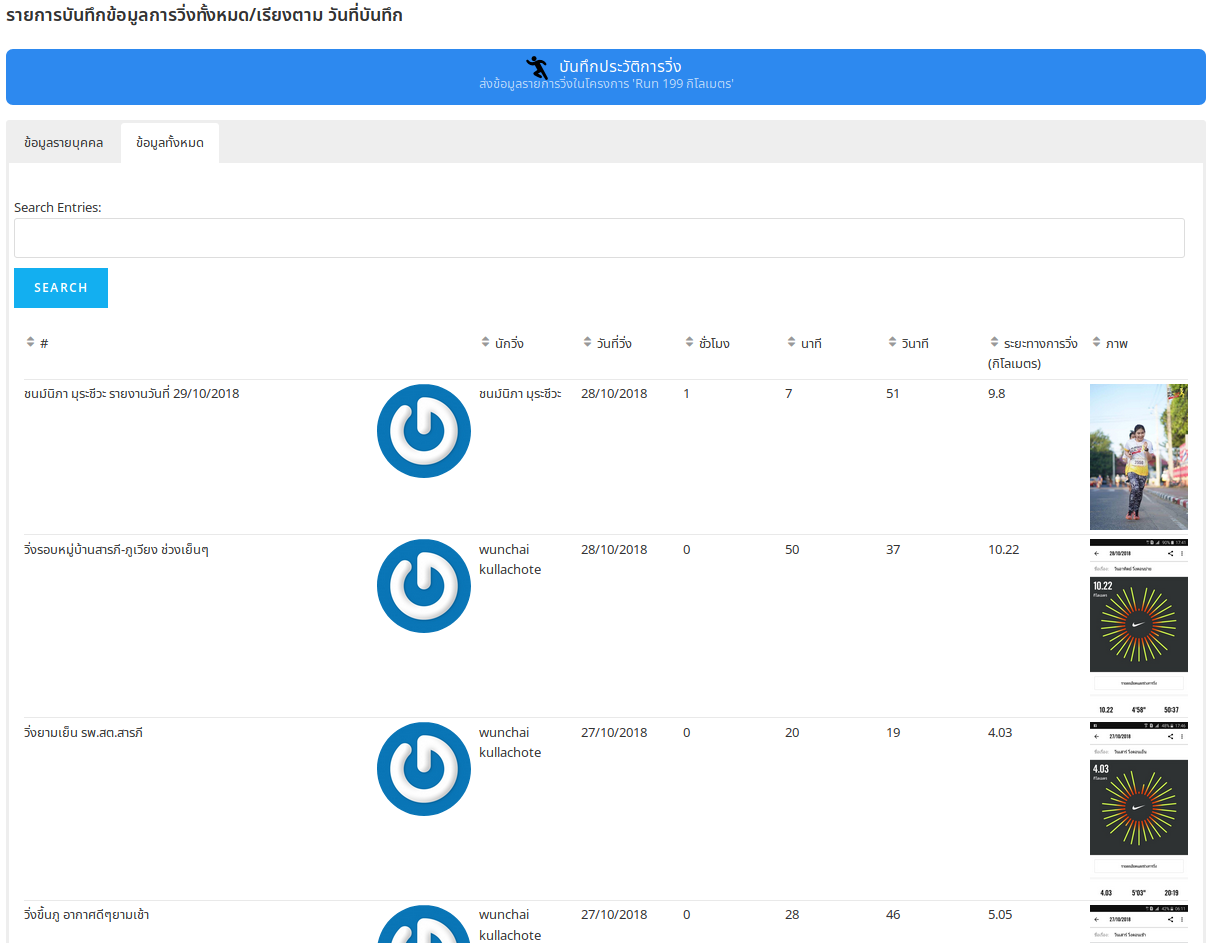Click the entry title ชนม์นิภา มุระชีวะ รายงานวันที่ 29/10/2018
Viewport: 1216px width, 943px height.
[x=132, y=394]
